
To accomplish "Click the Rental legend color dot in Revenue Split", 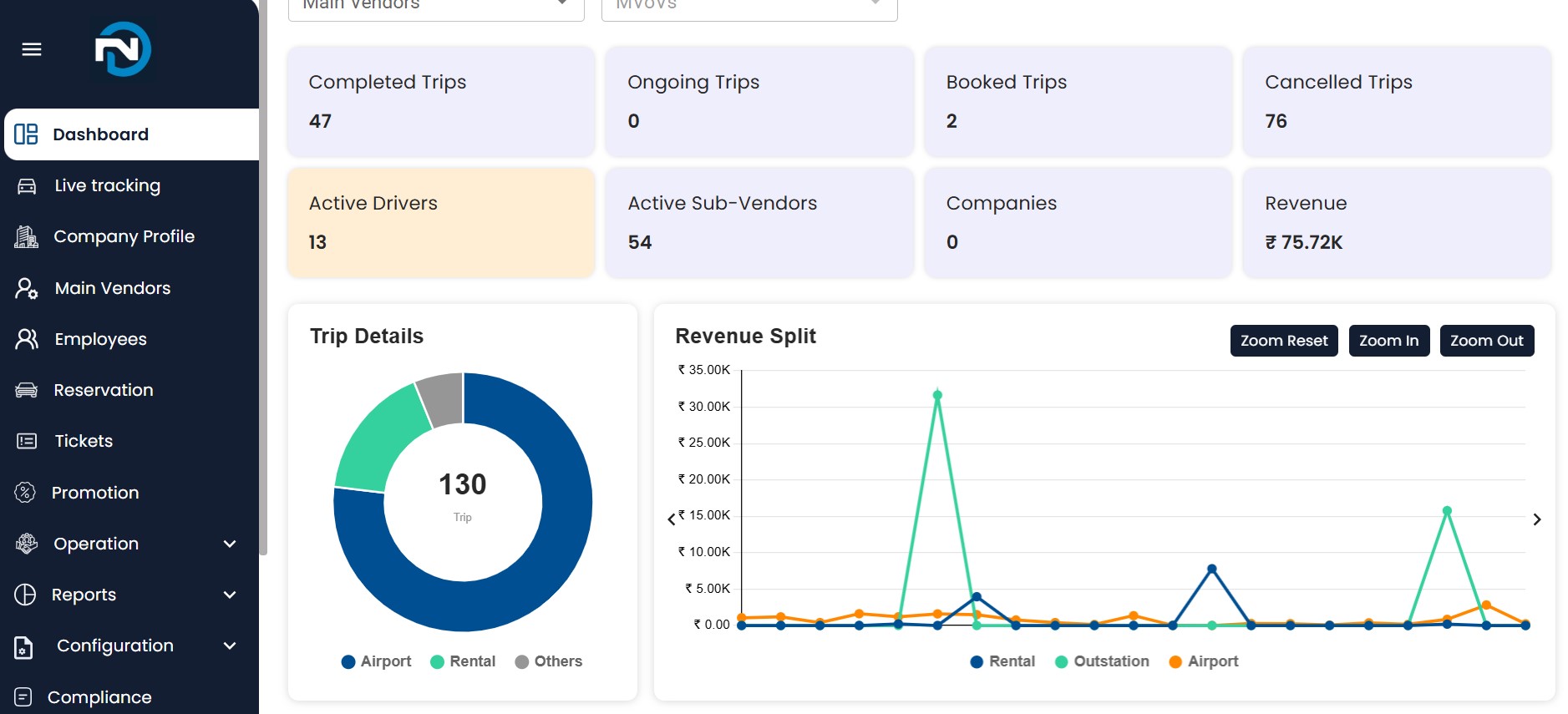I will pyautogui.click(x=977, y=662).
